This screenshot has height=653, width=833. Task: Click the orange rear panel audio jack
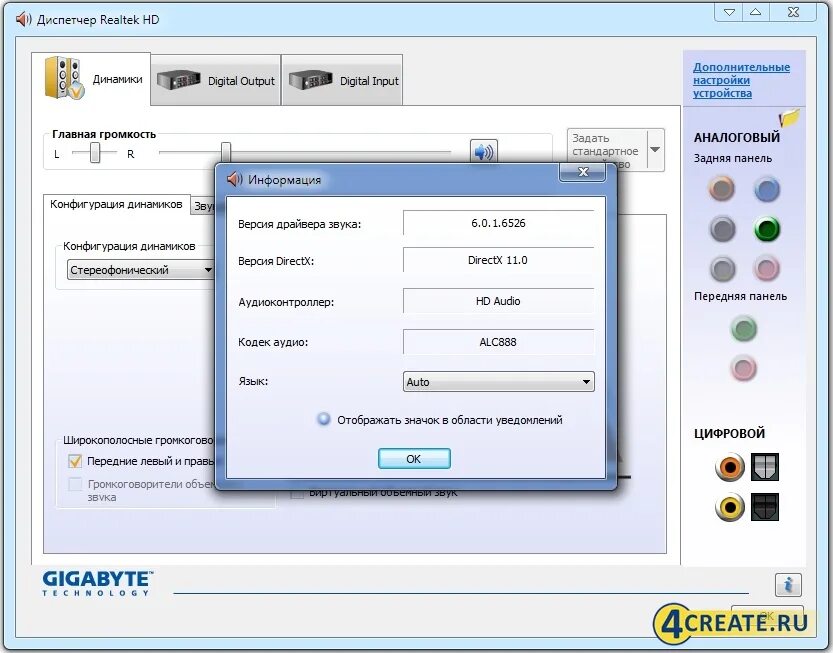tap(721, 189)
